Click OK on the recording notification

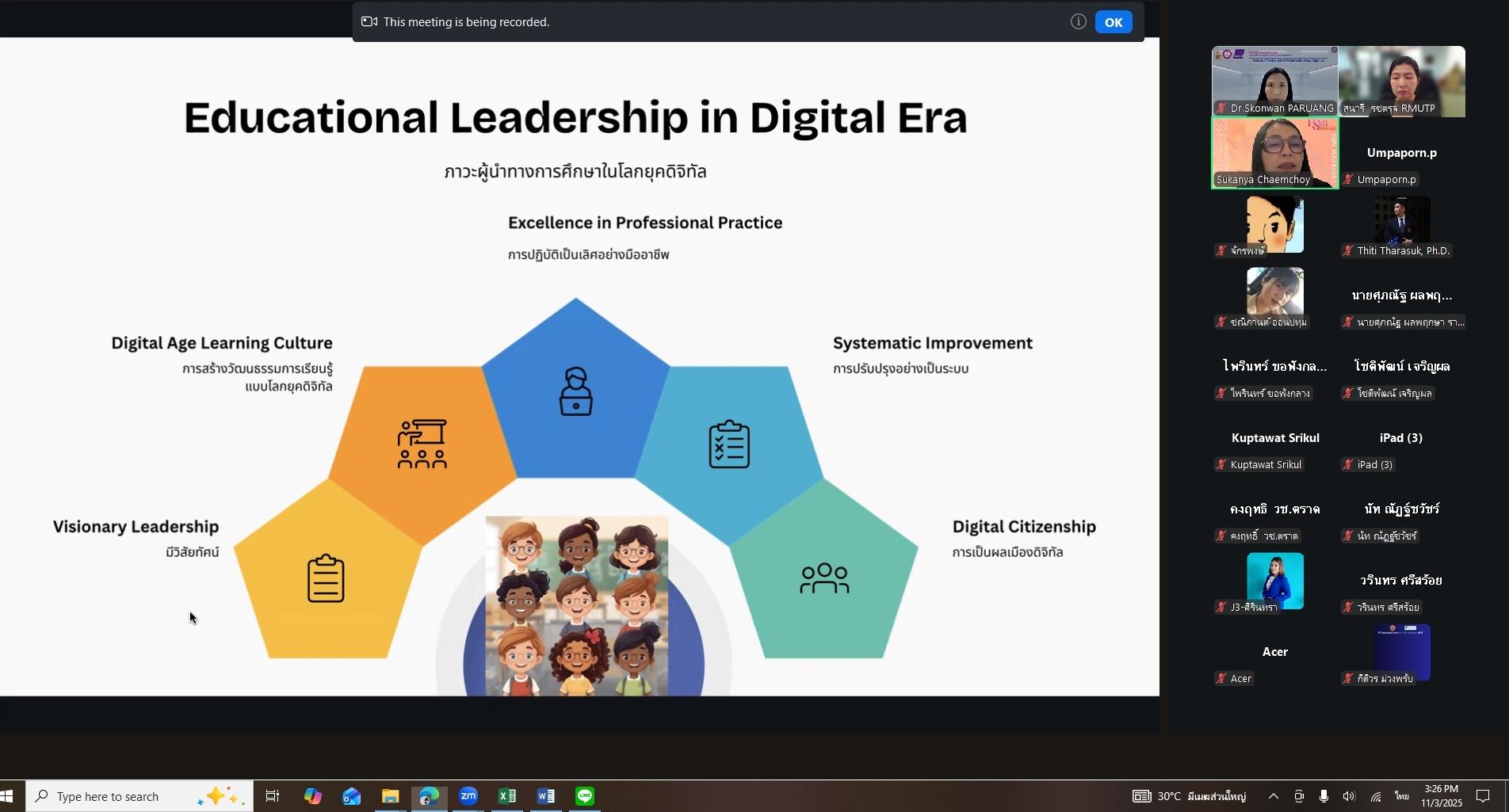pos(1113,22)
